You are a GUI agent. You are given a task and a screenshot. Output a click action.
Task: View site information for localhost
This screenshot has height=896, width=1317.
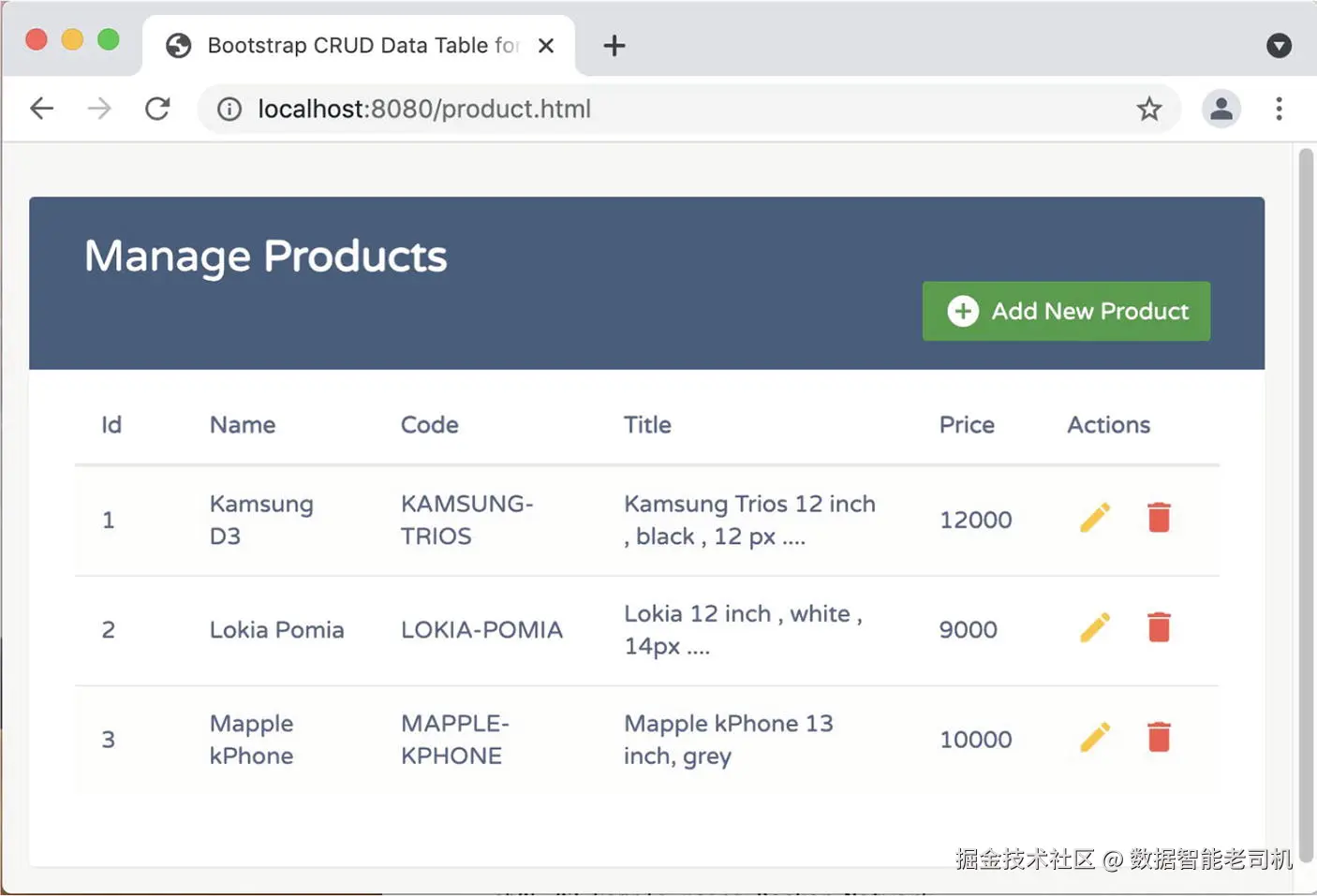click(x=229, y=109)
